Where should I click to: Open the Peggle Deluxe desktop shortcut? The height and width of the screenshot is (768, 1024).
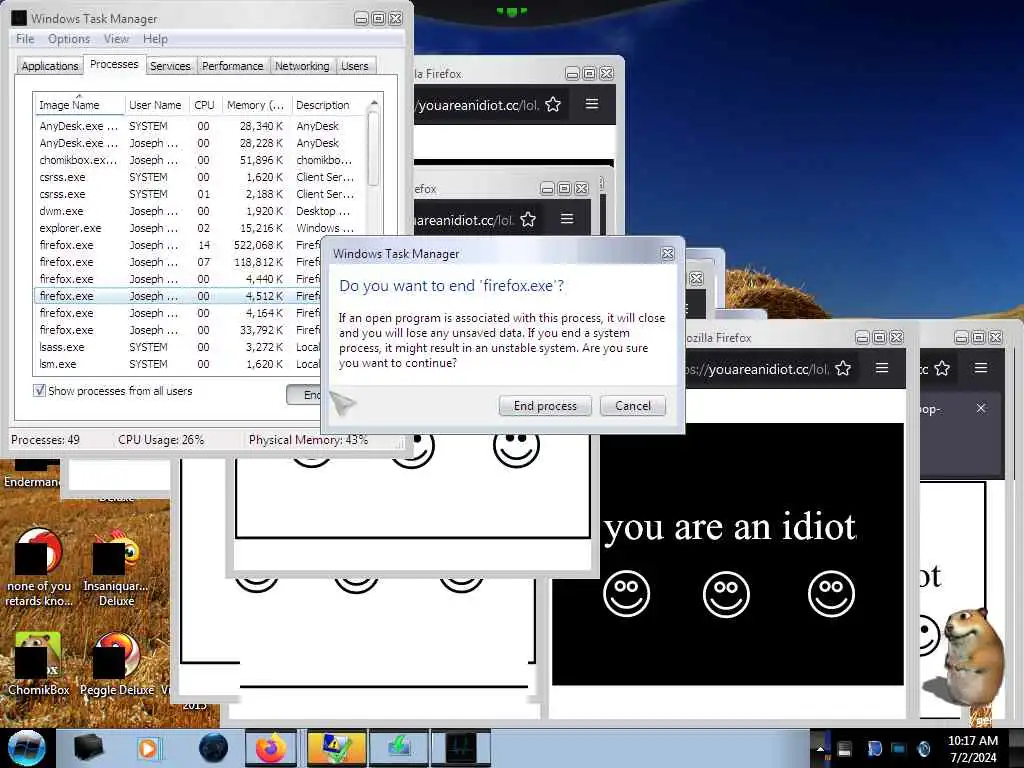click(117, 664)
